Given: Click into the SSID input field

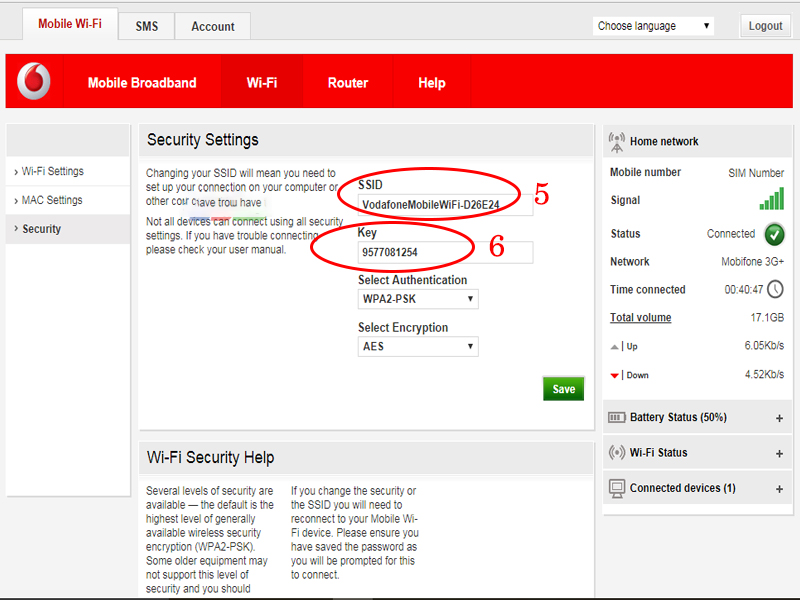Looking at the screenshot, I should 445,204.
